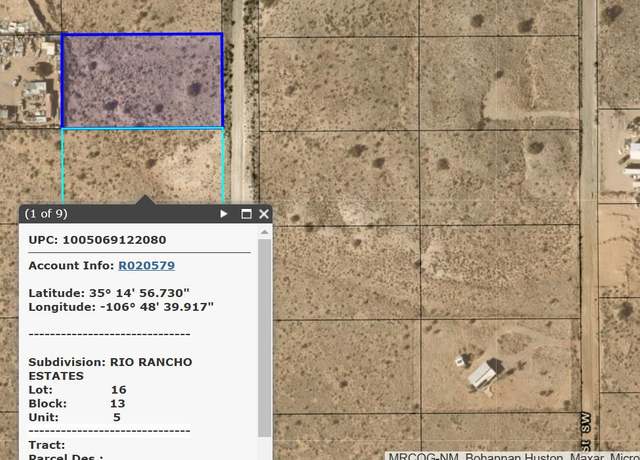Click the (1 of 9) counter

[x=46, y=214]
